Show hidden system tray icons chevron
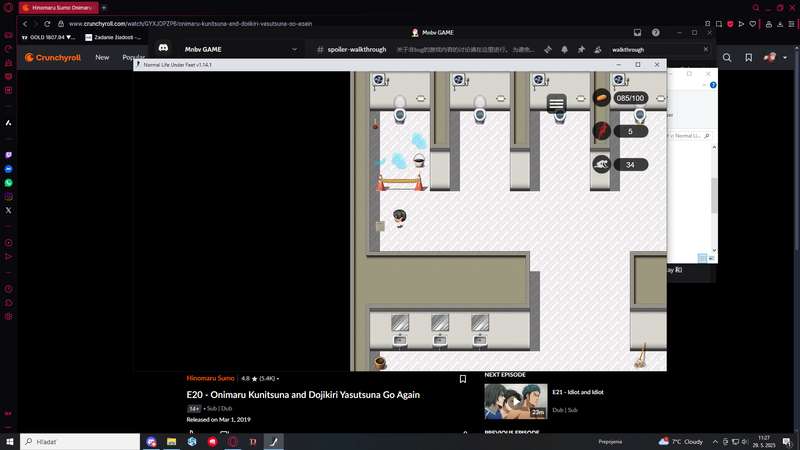The image size is (800, 450). [x=715, y=442]
